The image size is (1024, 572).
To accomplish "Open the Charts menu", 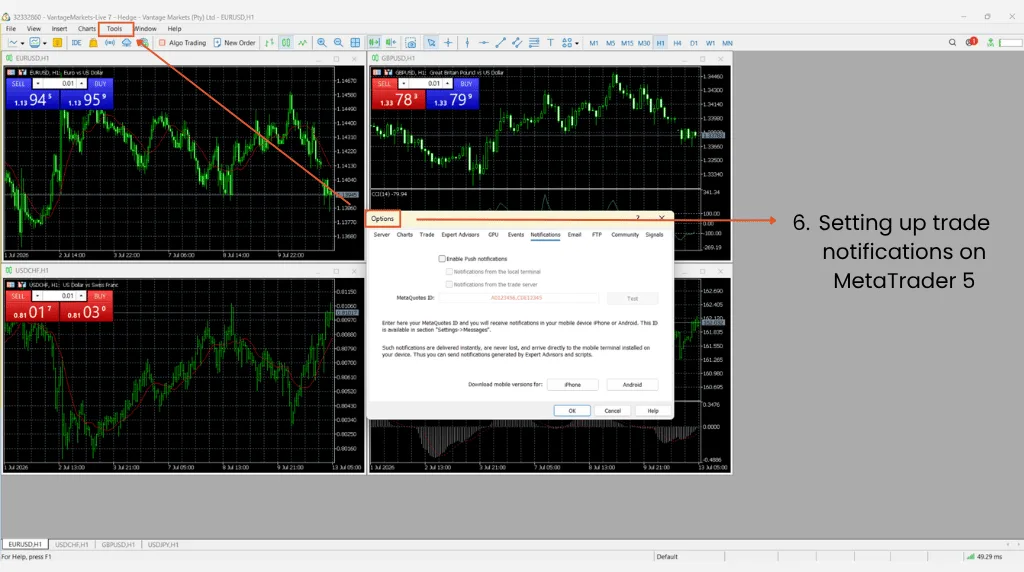I will pyautogui.click(x=87, y=29).
